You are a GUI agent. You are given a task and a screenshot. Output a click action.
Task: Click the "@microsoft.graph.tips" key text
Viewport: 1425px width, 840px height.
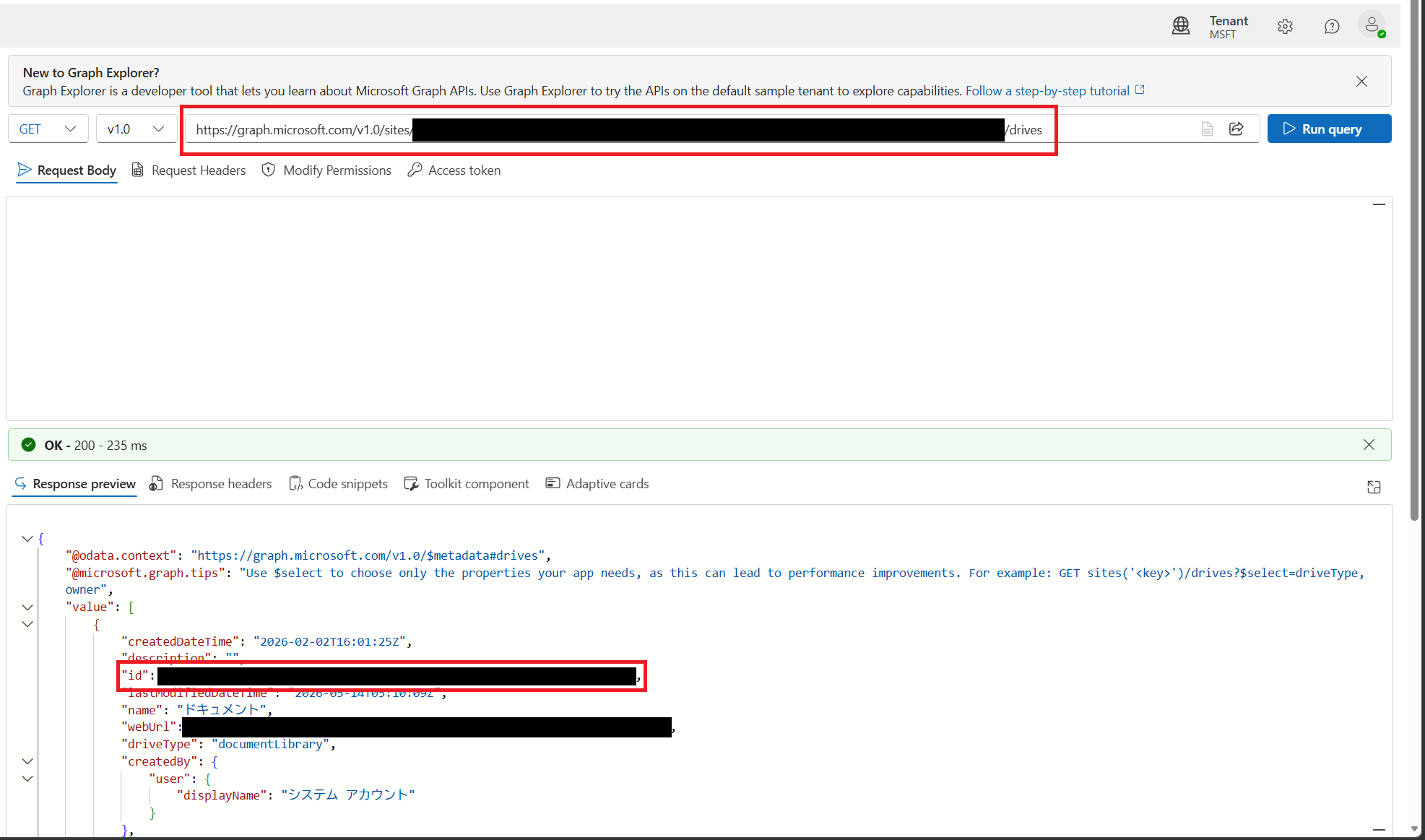click(145, 573)
